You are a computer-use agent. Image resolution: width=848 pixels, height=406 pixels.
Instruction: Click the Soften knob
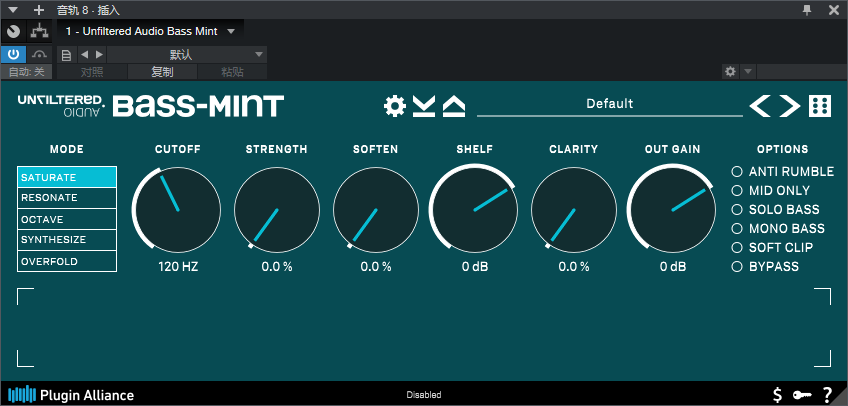(376, 210)
